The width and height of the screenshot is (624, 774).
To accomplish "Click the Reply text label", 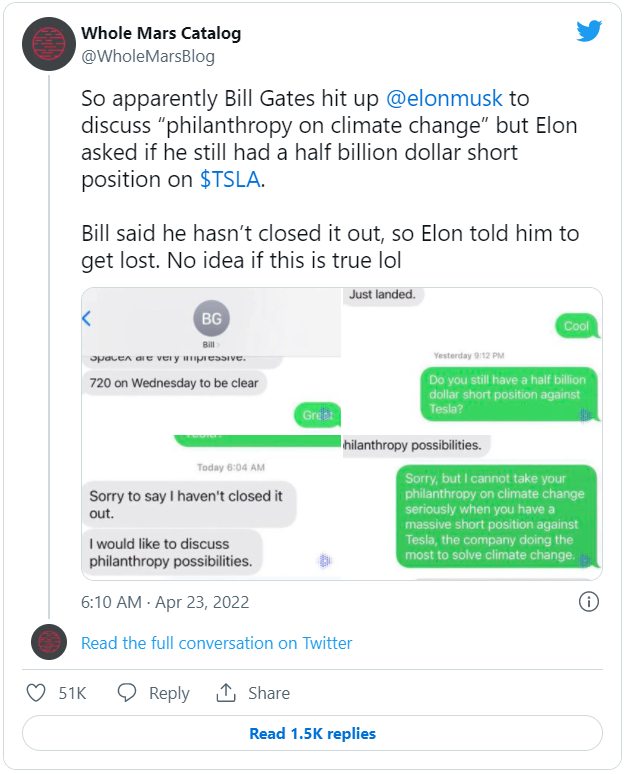I will (x=169, y=693).
